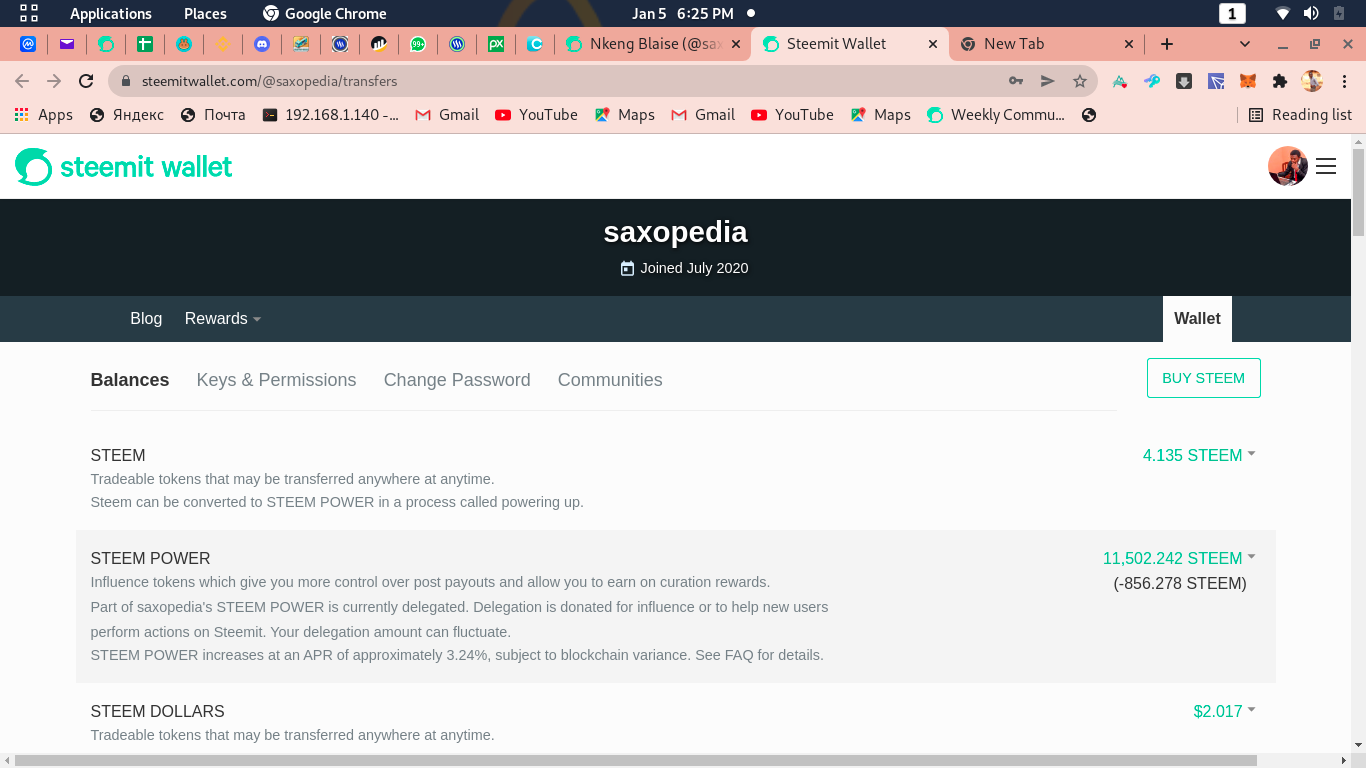
Task: Click the Joined July 2020 text
Action: (x=694, y=268)
